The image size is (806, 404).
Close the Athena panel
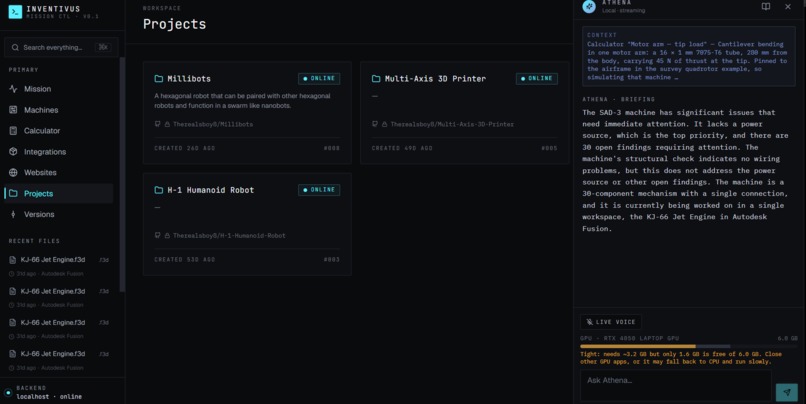click(x=788, y=7)
